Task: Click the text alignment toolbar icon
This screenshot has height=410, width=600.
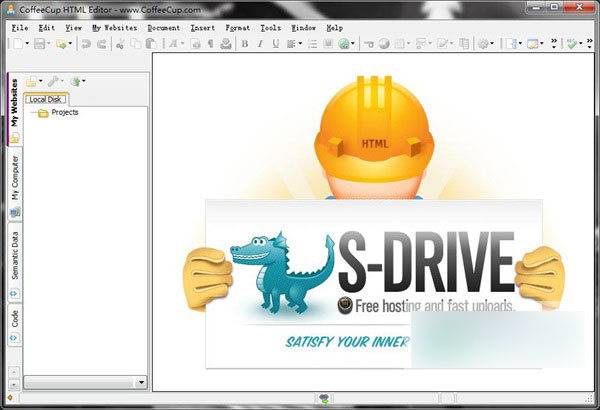Action: [291, 44]
